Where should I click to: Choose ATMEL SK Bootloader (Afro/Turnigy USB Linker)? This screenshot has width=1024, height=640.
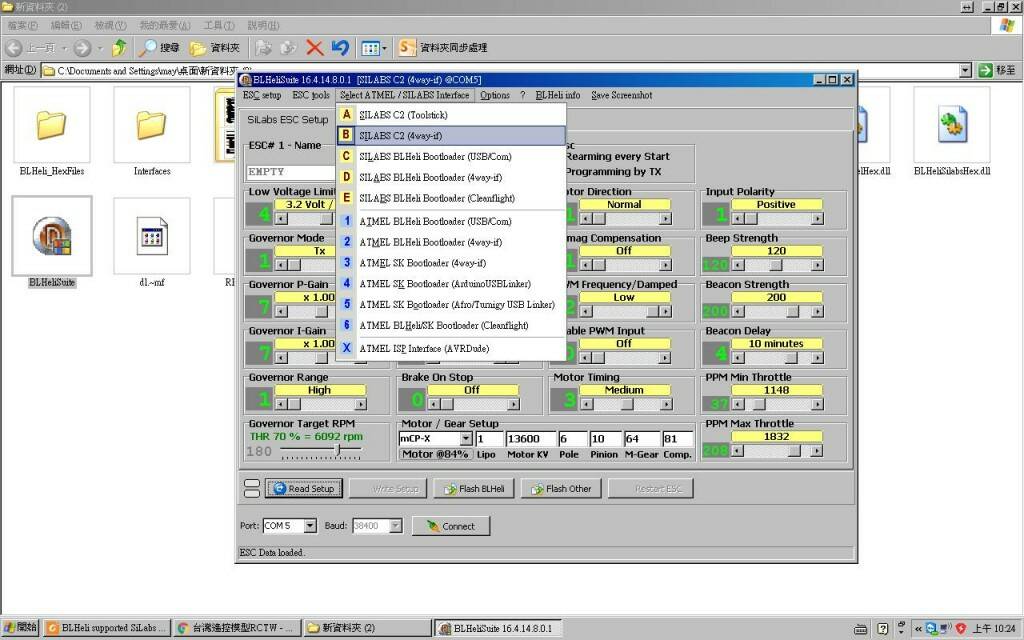click(451, 305)
